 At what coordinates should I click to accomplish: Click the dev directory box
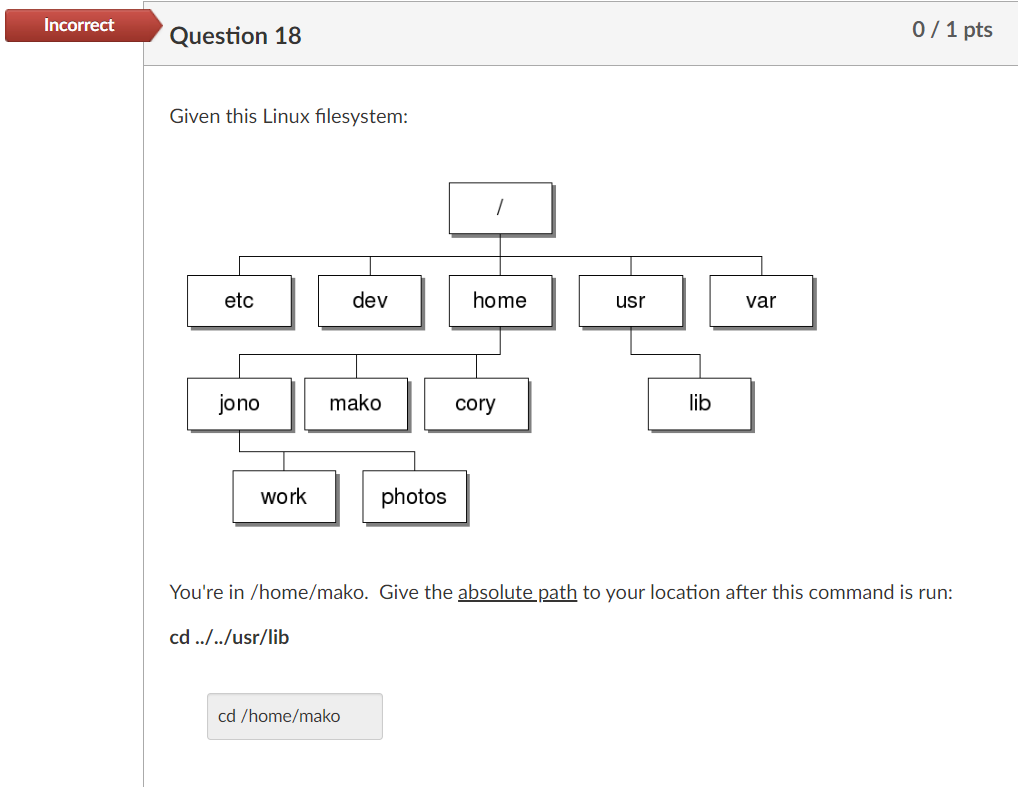[x=370, y=300]
